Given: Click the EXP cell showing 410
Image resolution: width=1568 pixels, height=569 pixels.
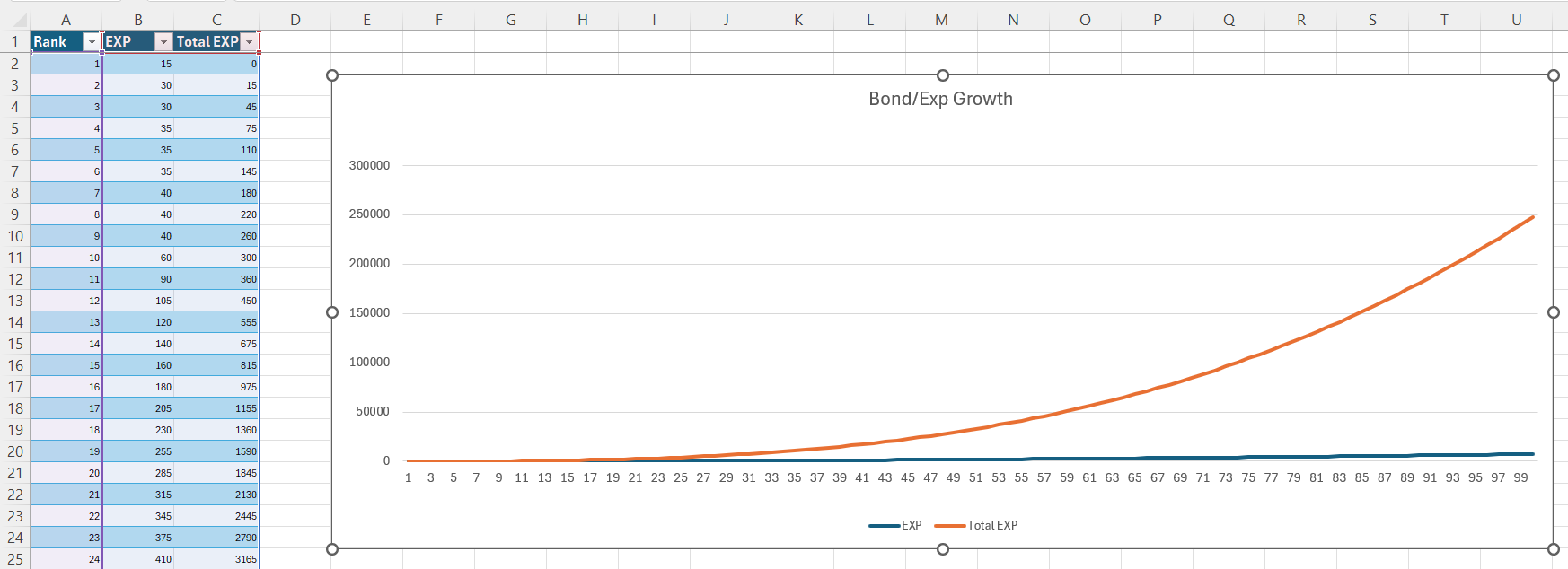Looking at the screenshot, I should (x=138, y=559).
